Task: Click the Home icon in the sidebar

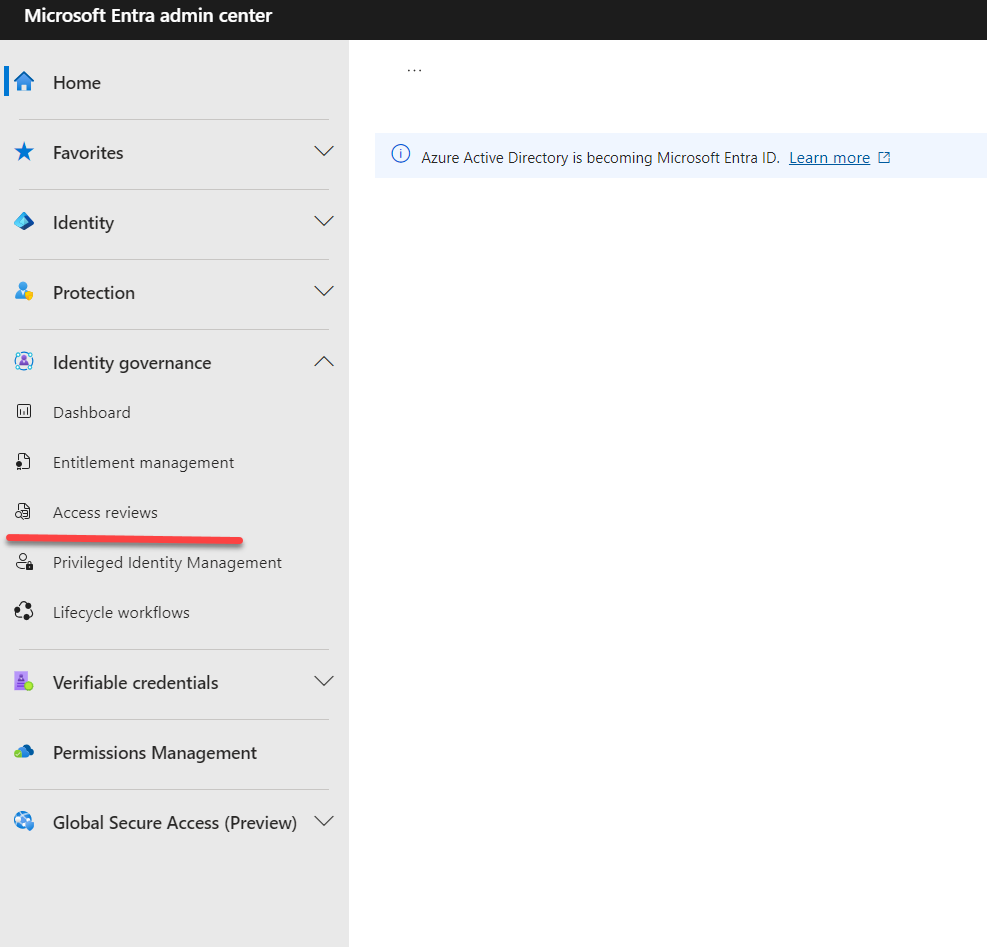Action: [x=22, y=82]
